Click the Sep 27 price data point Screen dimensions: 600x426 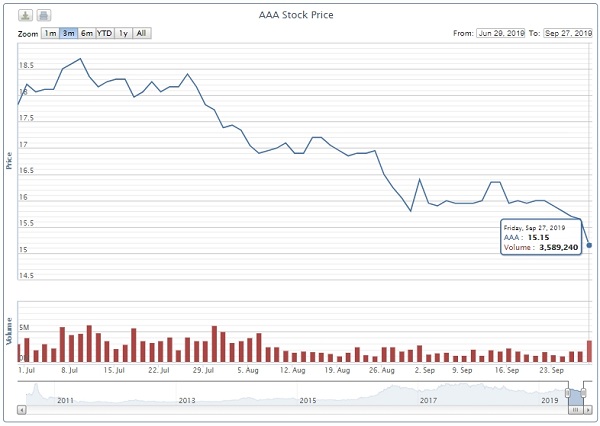point(589,245)
